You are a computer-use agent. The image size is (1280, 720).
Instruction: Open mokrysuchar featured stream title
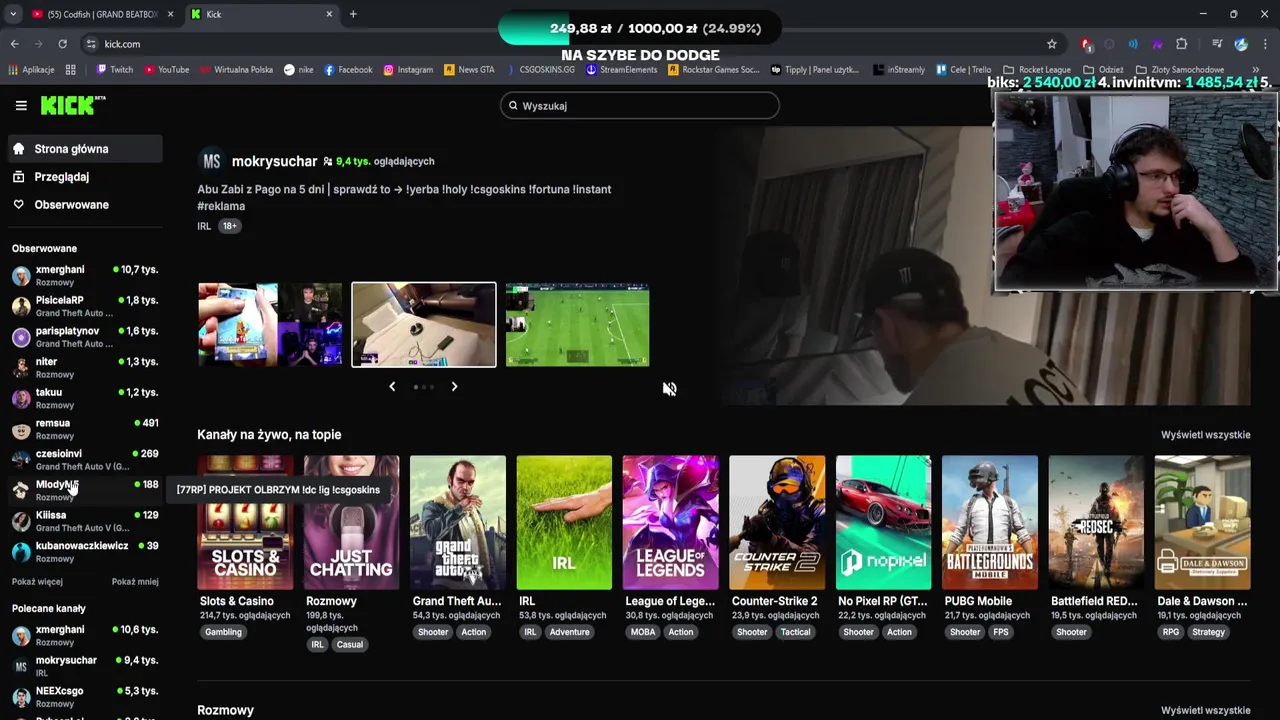[404, 197]
